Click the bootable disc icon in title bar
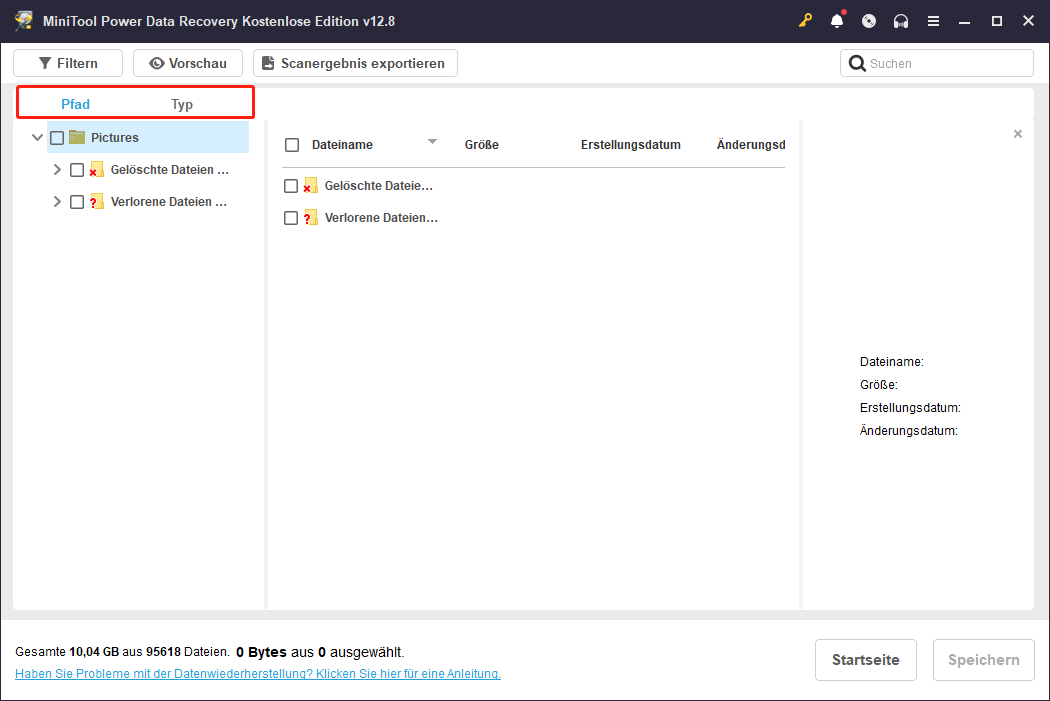 click(x=869, y=21)
